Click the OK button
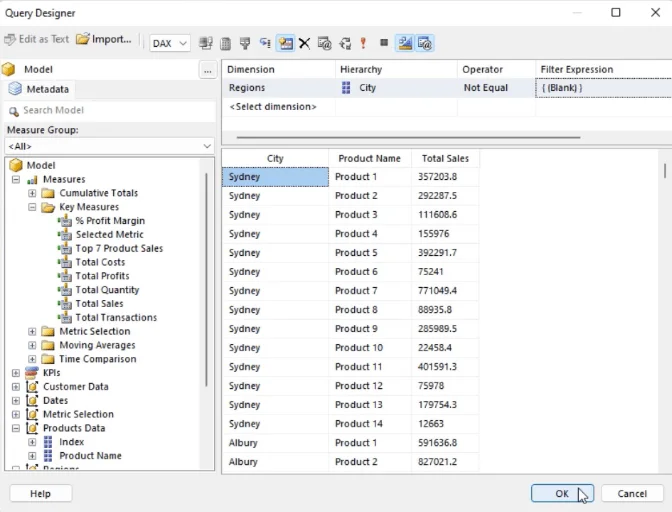 (562, 494)
